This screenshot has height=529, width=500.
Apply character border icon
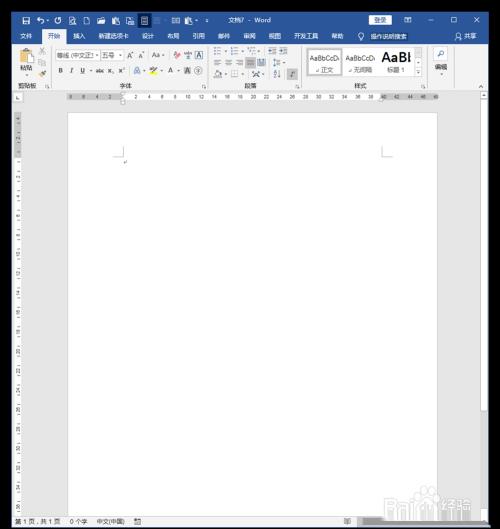click(199, 55)
